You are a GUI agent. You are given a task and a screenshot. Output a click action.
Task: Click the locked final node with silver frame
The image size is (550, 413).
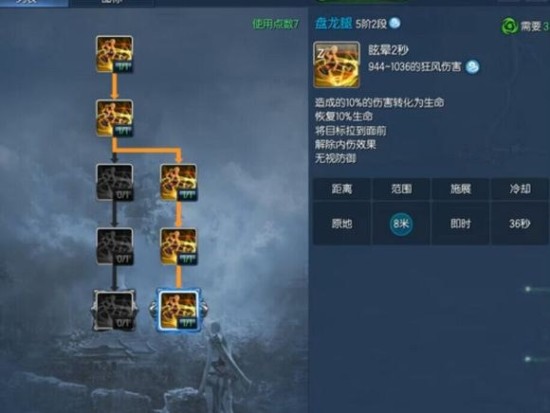click(x=114, y=310)
